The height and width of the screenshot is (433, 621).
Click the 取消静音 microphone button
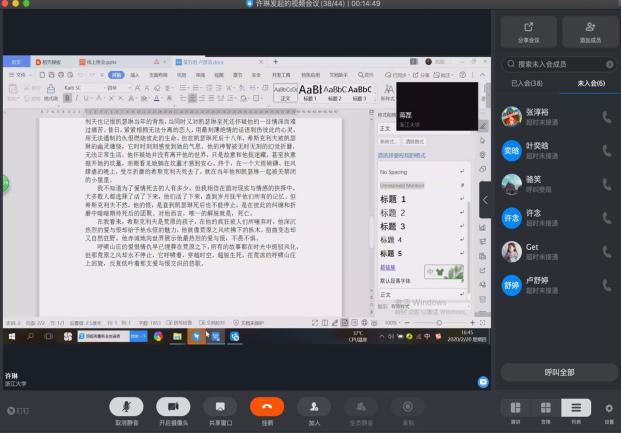125,406
